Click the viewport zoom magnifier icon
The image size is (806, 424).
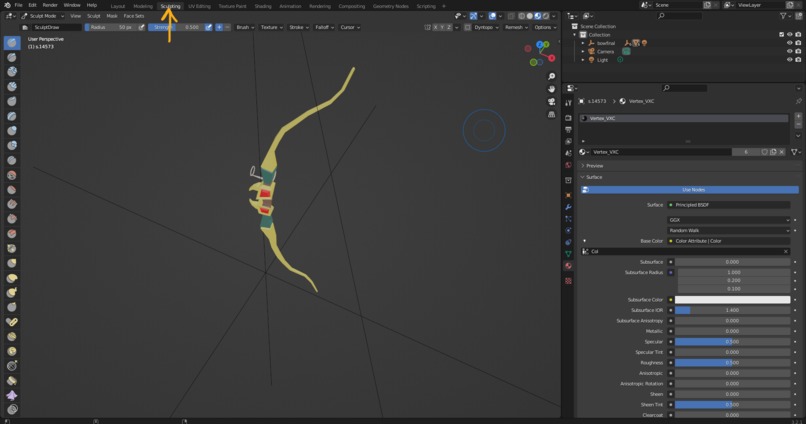pyautogui.click(x=552, y=76)
